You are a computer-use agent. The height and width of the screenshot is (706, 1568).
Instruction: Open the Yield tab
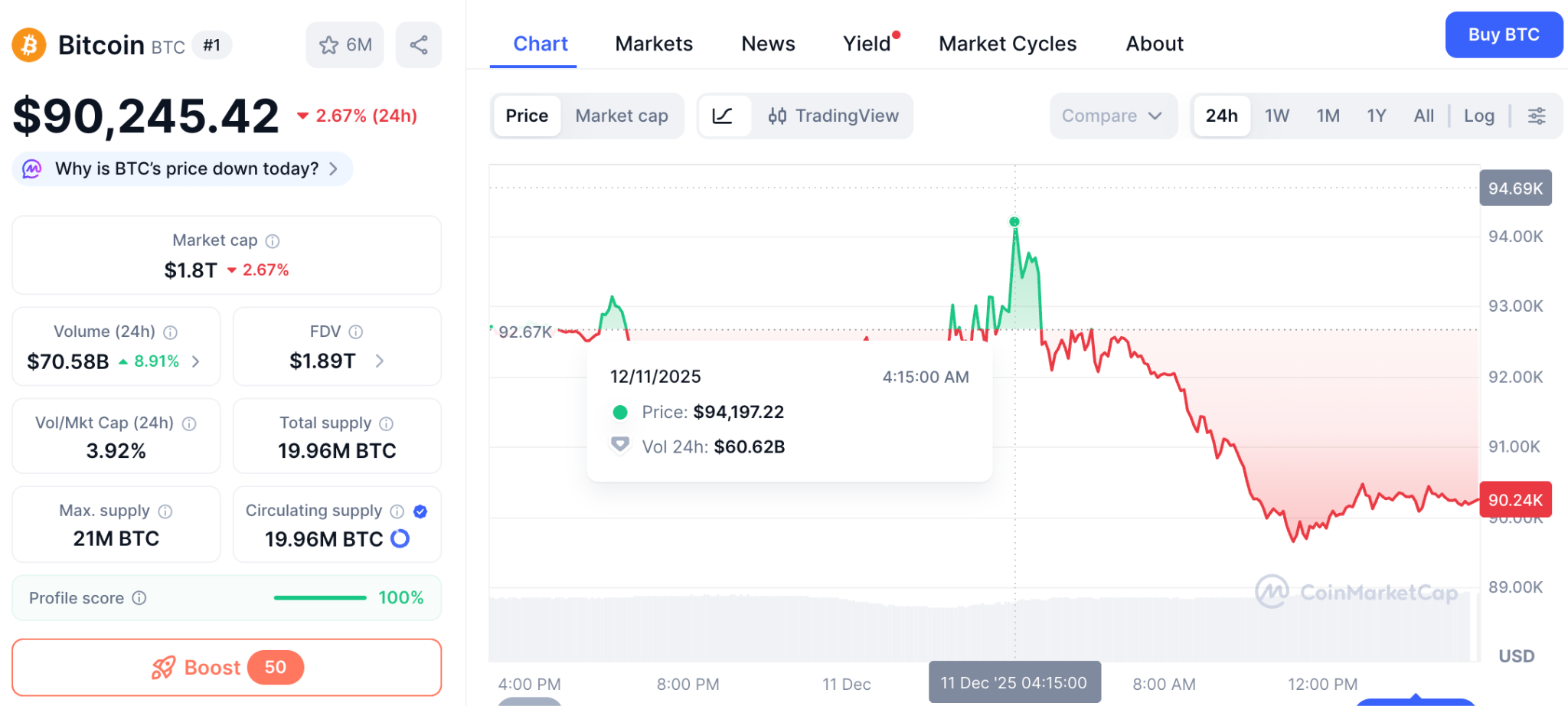click(867, 44)
